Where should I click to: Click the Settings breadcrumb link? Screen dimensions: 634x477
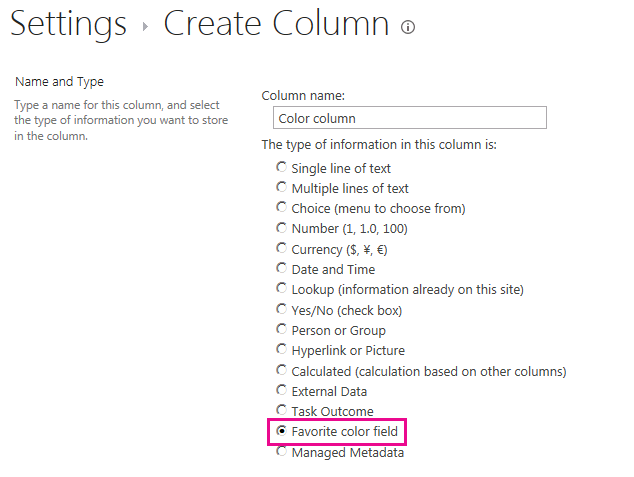pyautogui.click(x=69, y=24)
